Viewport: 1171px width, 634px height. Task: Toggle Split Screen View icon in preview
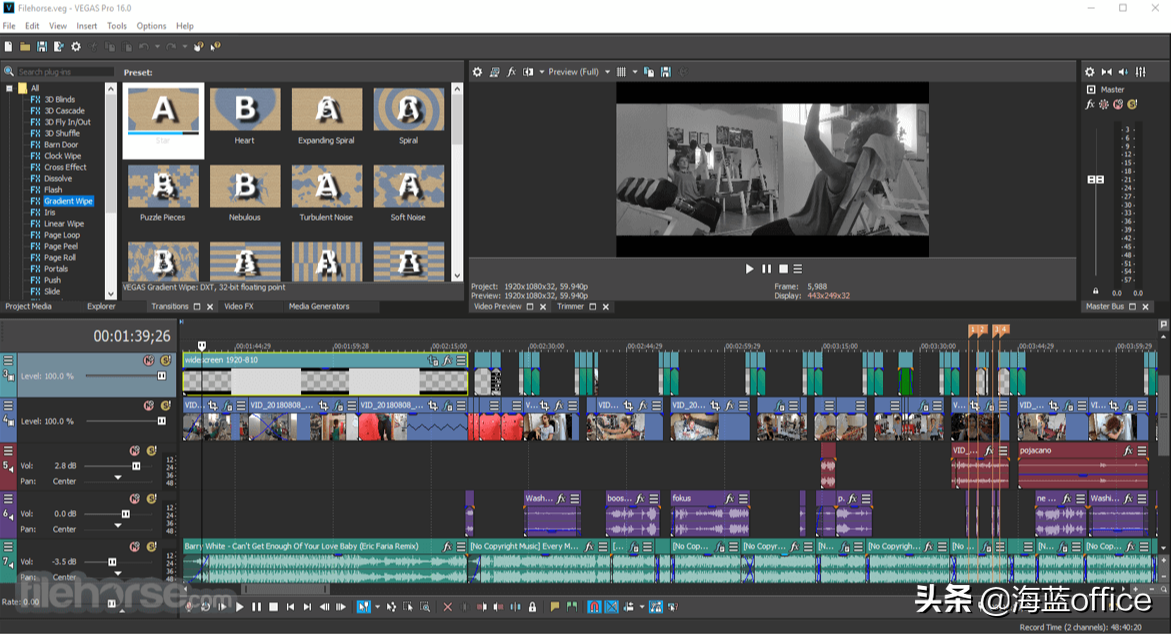(528, 72)
